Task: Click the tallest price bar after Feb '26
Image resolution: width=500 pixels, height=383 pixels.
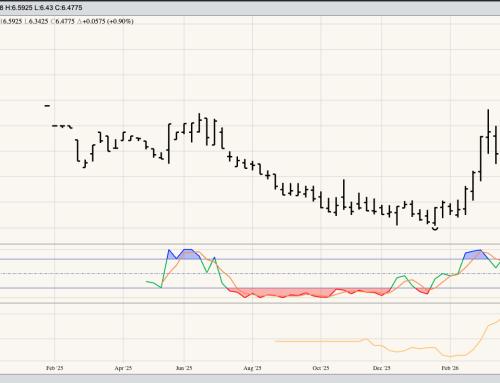Action: coord(488,131)
